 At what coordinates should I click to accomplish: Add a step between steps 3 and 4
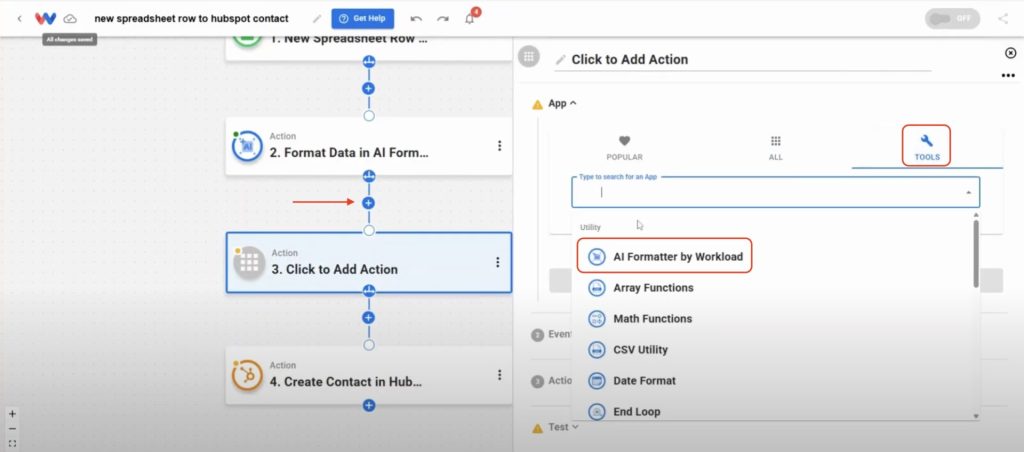(369, 317)
